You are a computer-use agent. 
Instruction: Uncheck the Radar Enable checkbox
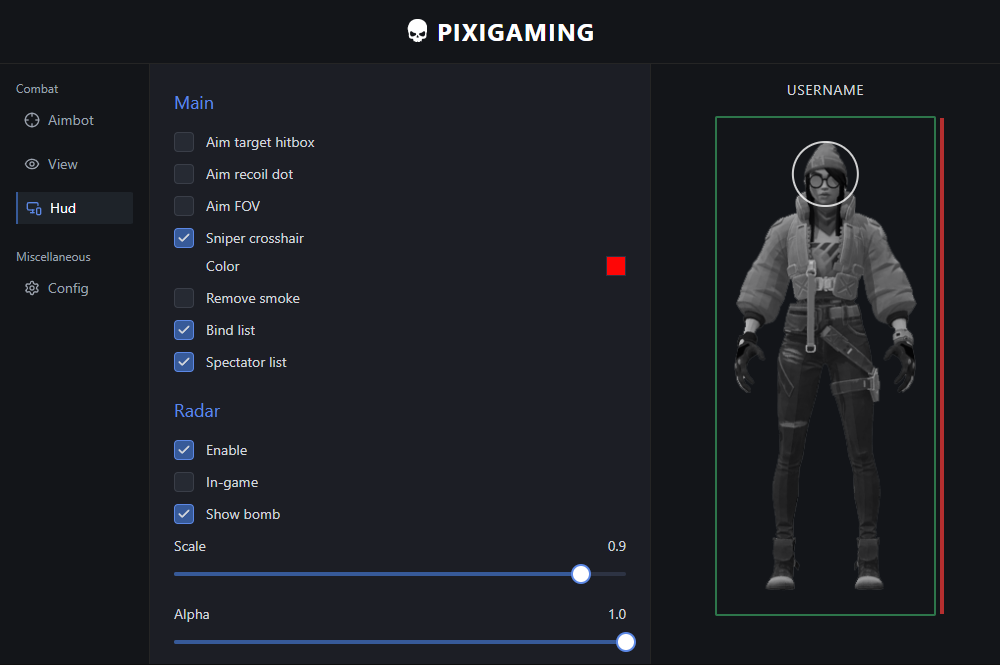coord(184,449)
